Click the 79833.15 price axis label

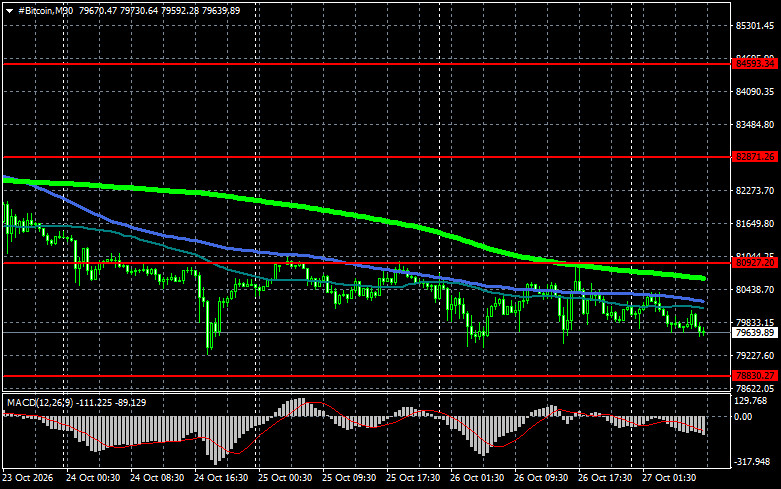tap(755, 323)
